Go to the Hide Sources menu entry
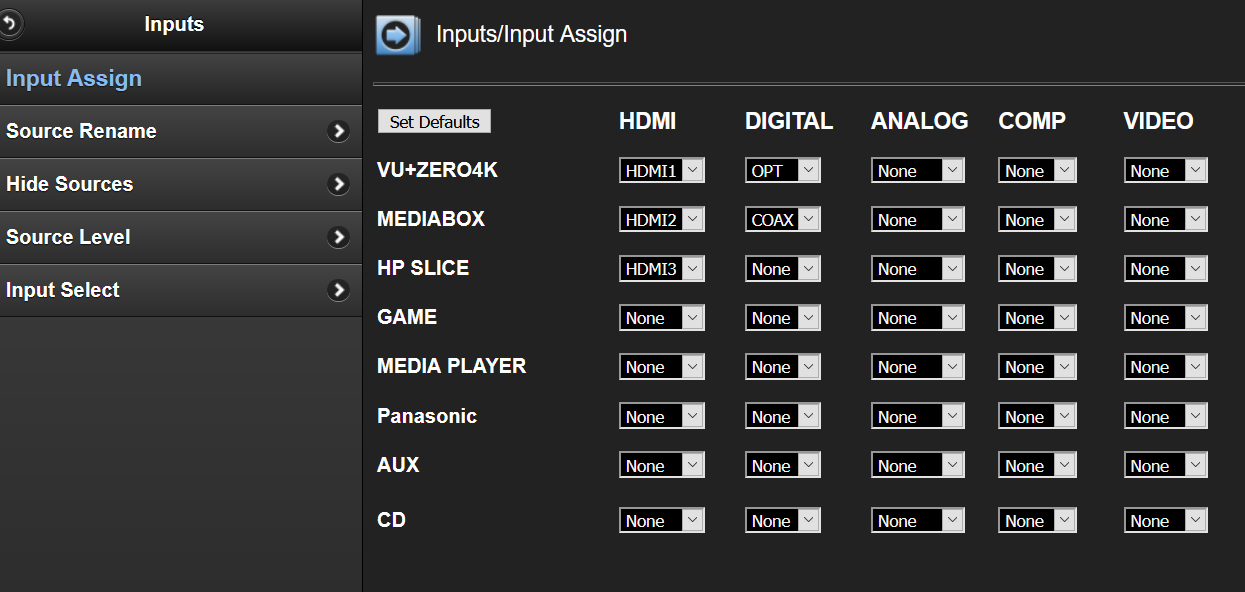 [70, 184]
